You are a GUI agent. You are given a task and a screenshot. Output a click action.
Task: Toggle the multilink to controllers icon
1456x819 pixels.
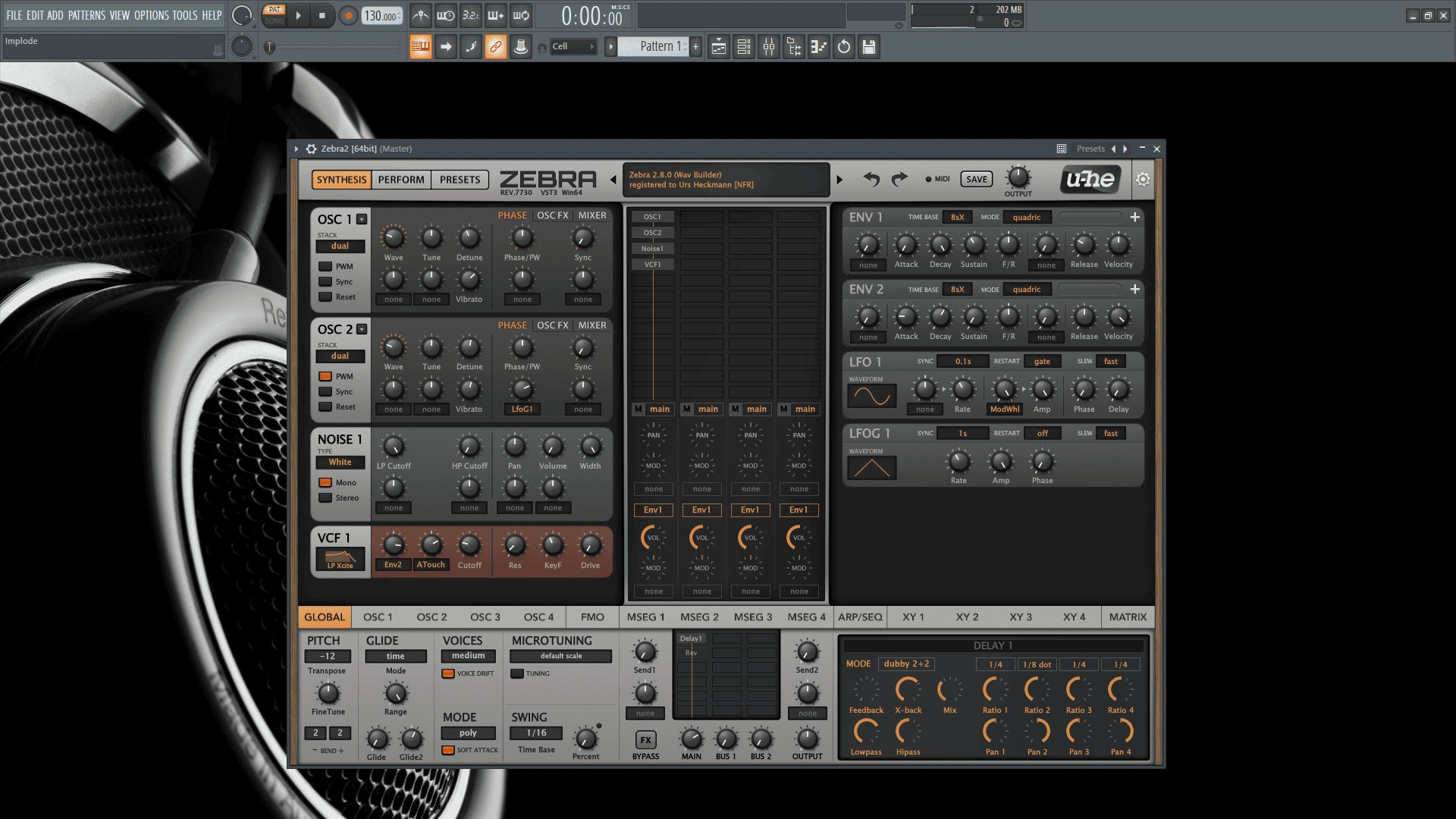(496, 47)
